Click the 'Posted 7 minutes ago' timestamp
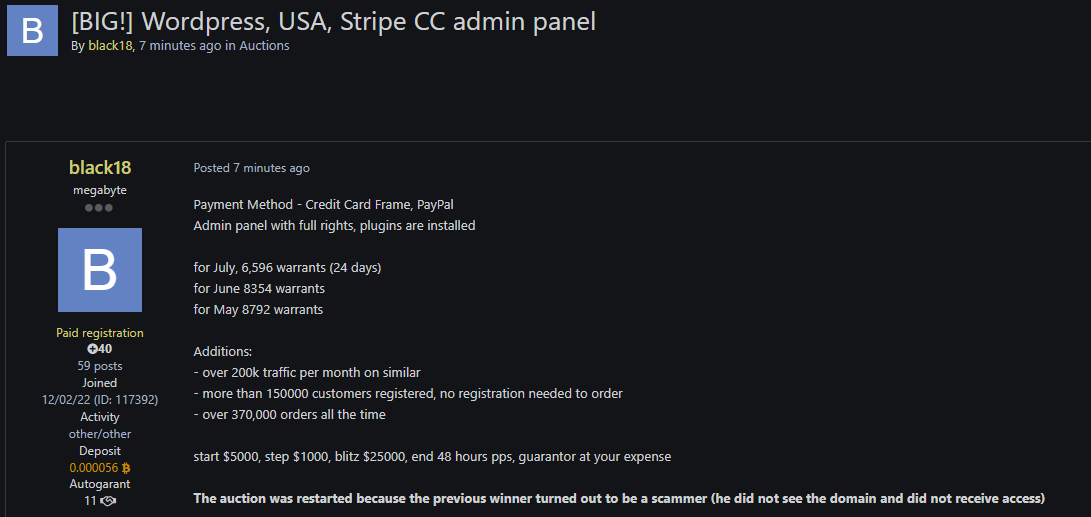The height and width of the screenshot is (517, 1091). [x=251, y=168]
